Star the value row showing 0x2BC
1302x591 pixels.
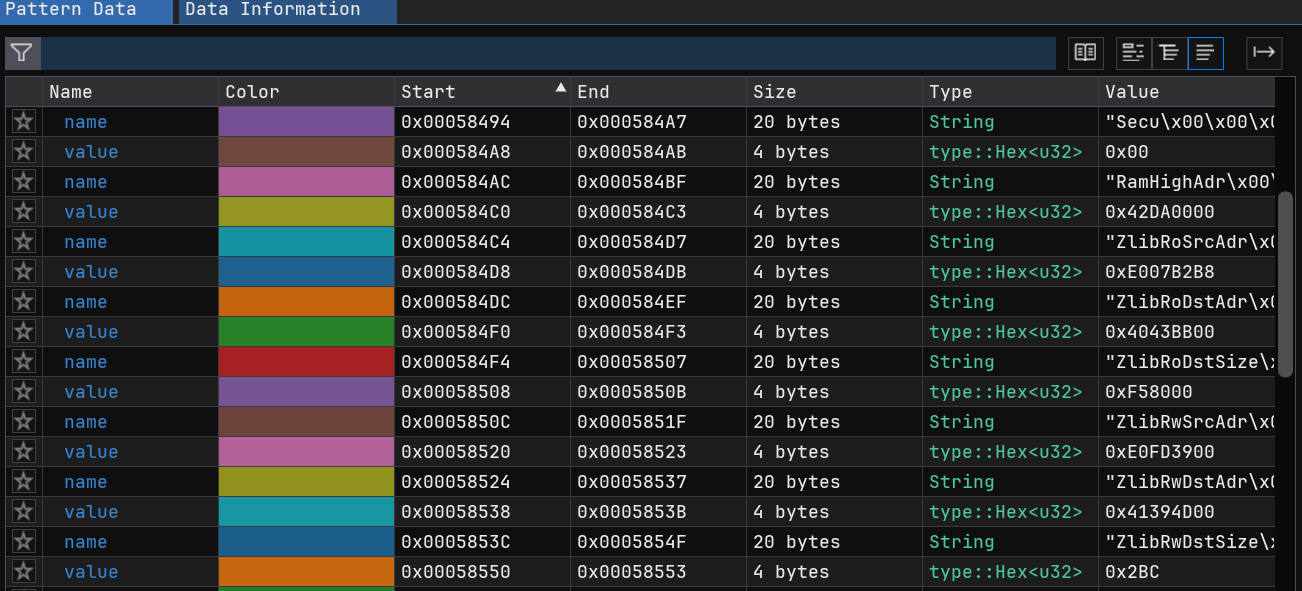point(24,572)
